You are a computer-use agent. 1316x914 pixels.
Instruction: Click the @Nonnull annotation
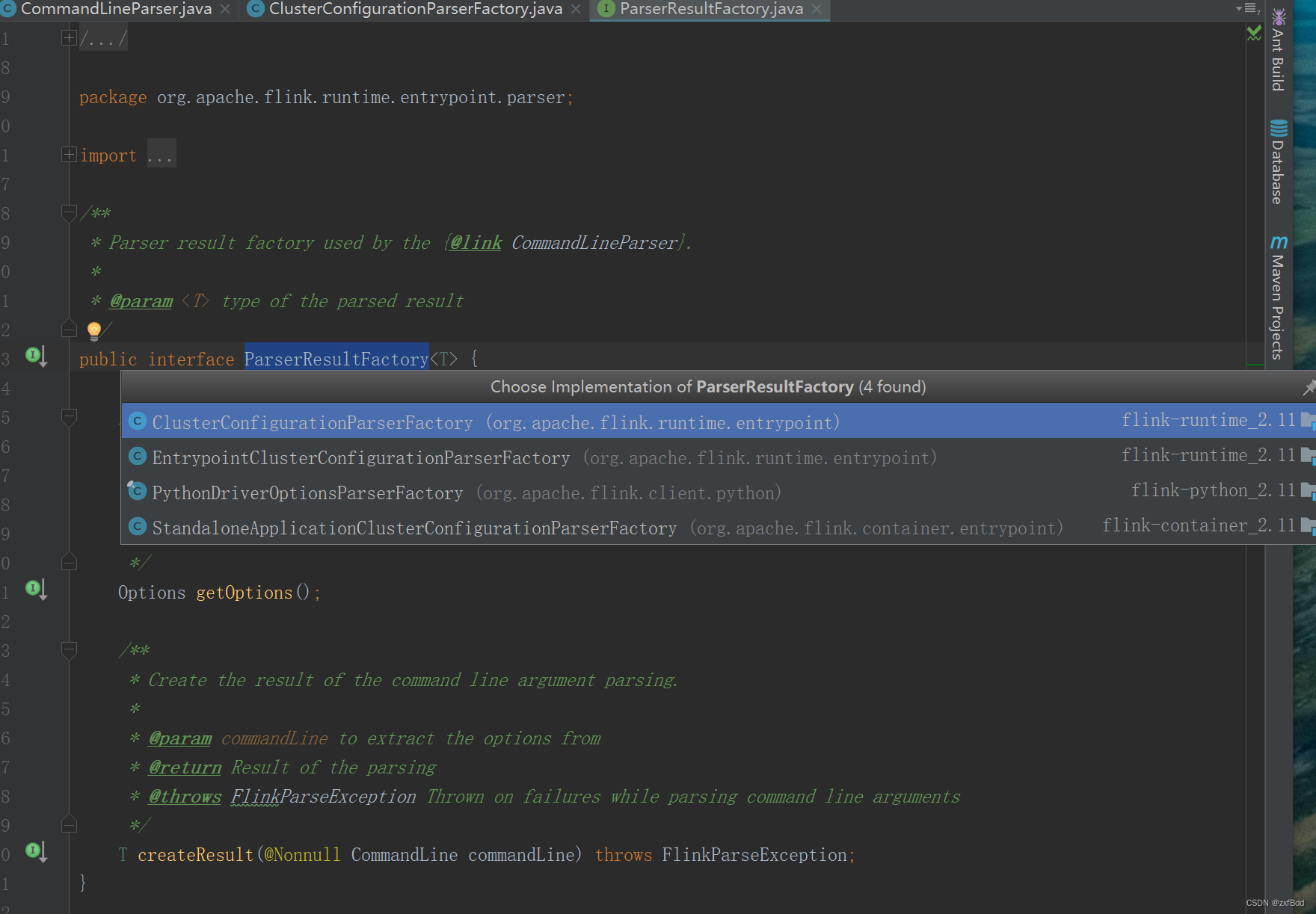pyautogui.click(x=303, y=855)
